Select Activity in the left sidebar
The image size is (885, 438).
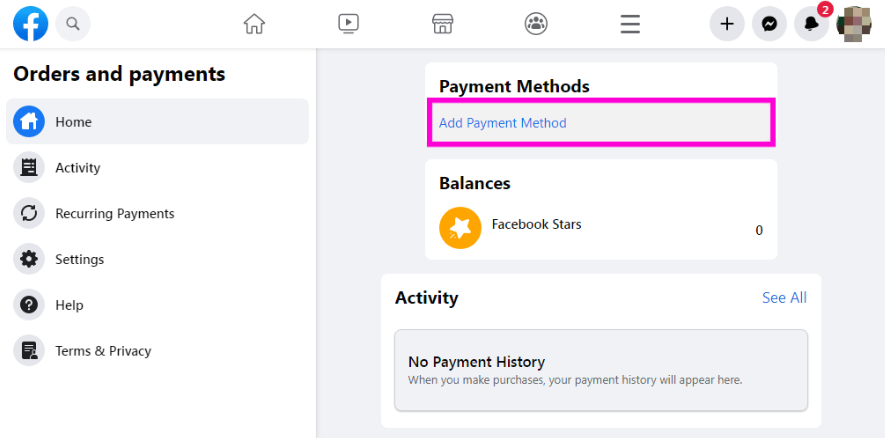157,167
